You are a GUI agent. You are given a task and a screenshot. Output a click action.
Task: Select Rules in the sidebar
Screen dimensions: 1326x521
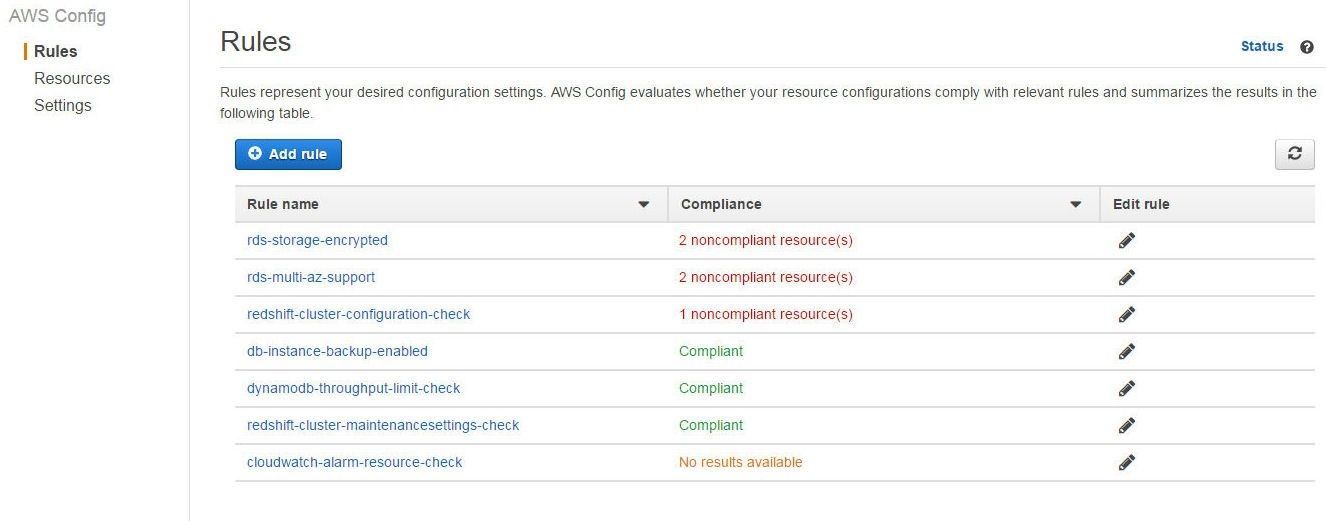pyautogui.click(x=55, y=51)
